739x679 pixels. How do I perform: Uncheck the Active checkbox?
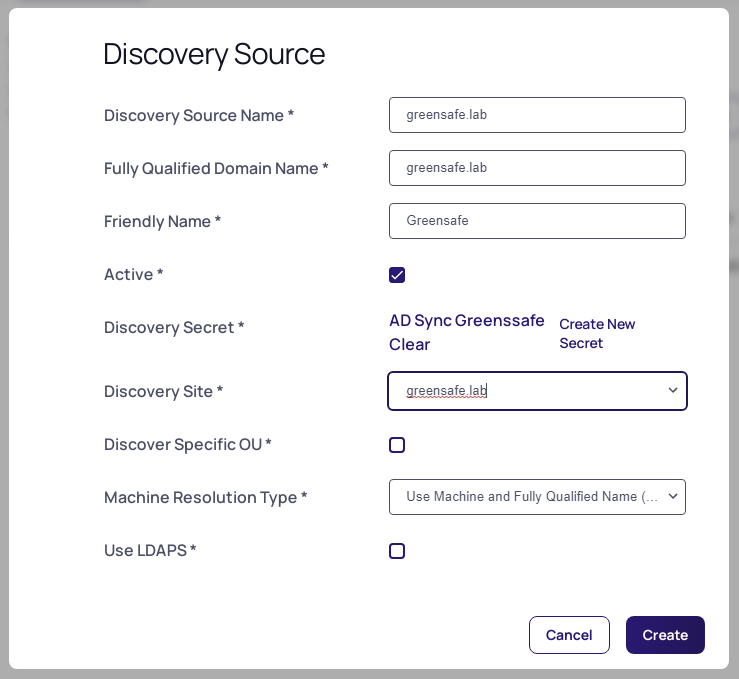tap(397, 275)
